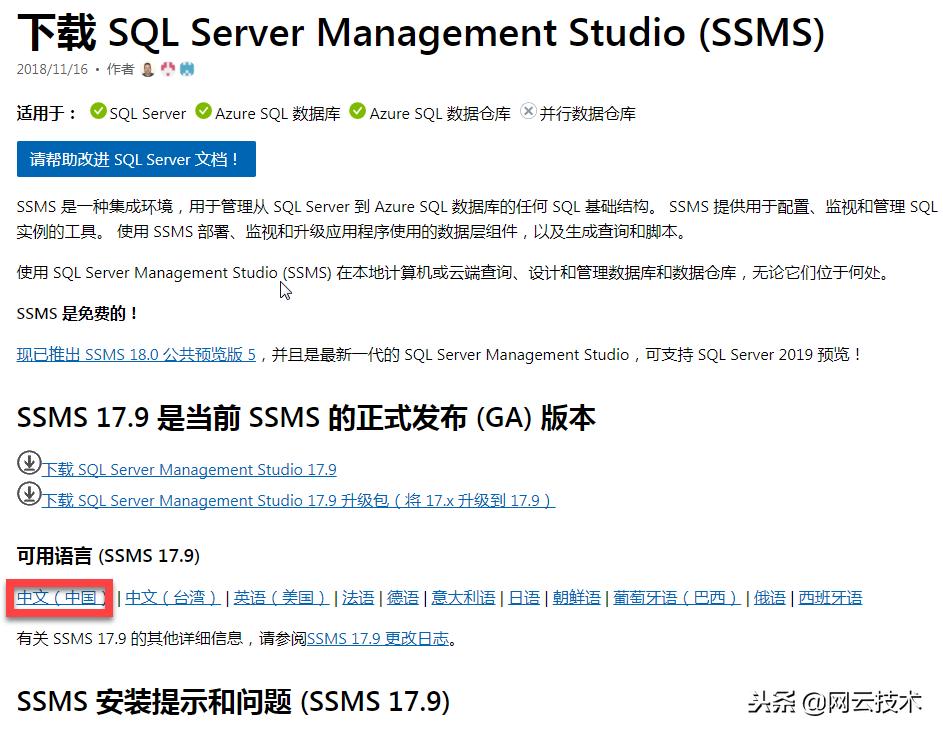
Task: Click the first author avatar below the title
Action: pos(146,69)
